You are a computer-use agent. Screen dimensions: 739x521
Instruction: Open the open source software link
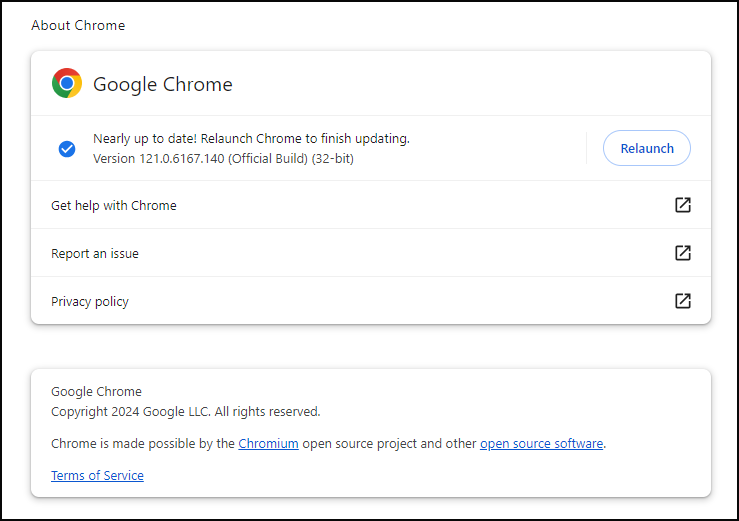(542, 444)
